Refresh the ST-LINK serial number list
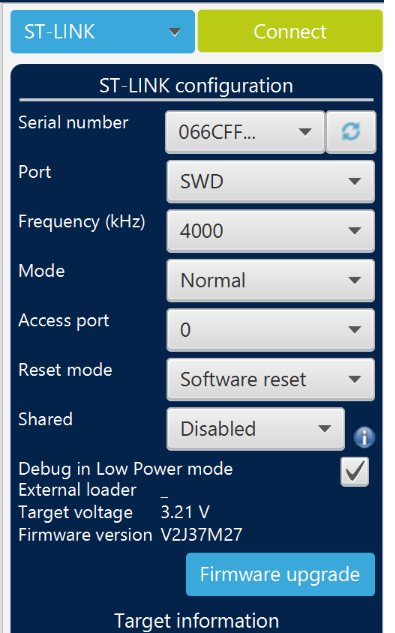The image size is (395, 633). (351, 132)
